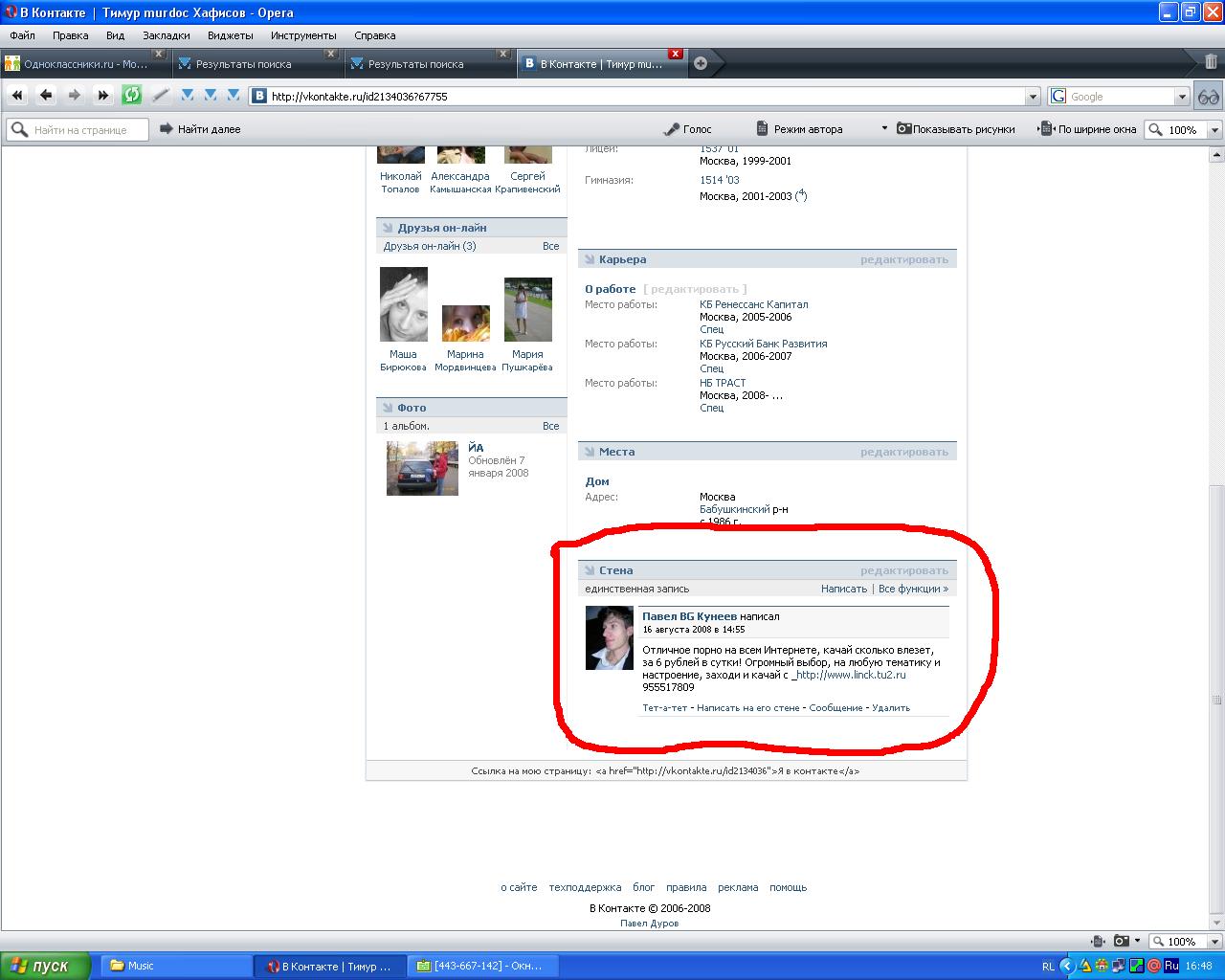Open the Закладки menu
The height and width of the screenshot is (980, 1225).
pos(166,35)
